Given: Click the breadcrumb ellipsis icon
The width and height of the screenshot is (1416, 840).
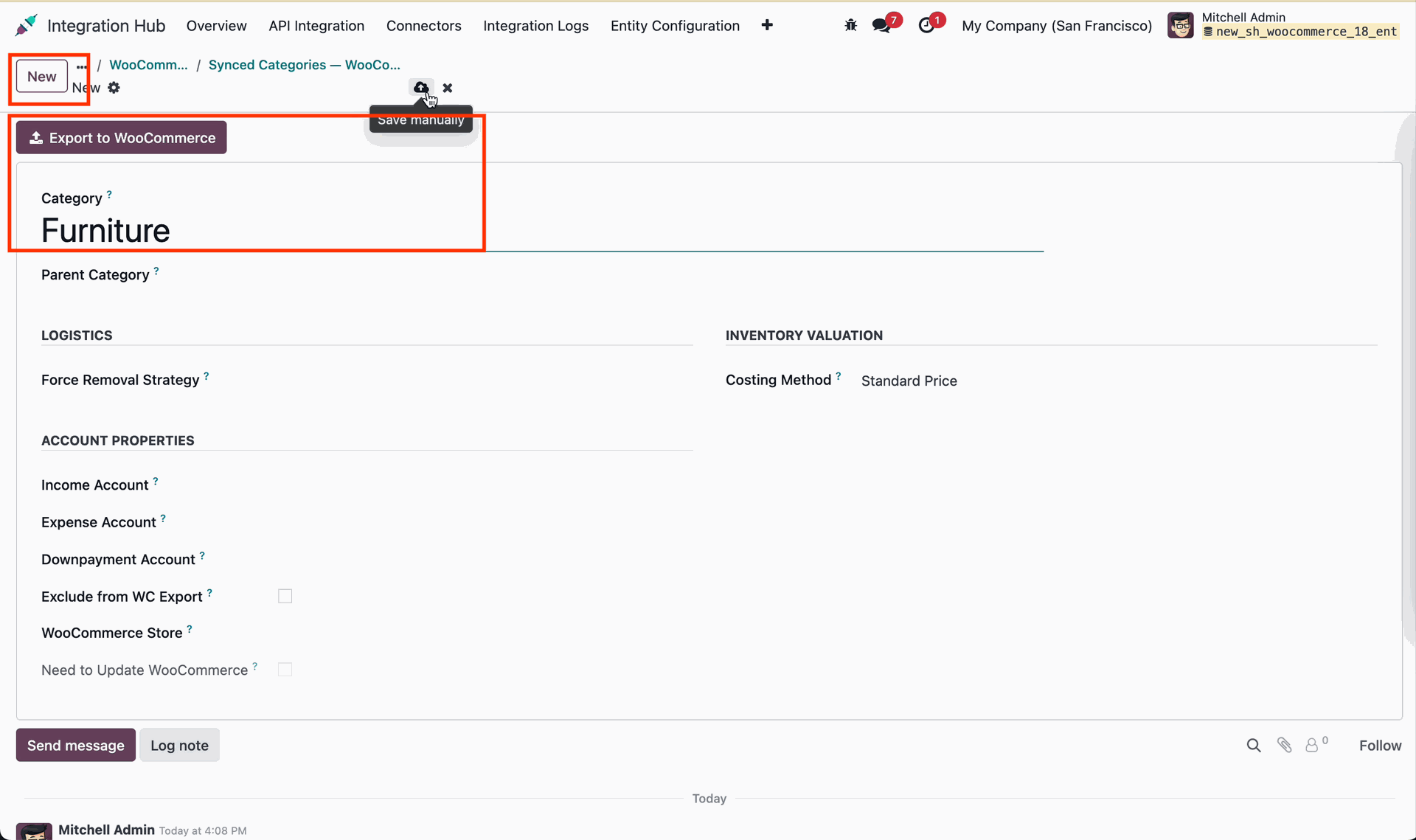Looking at the screenshot, I should 81,66.
